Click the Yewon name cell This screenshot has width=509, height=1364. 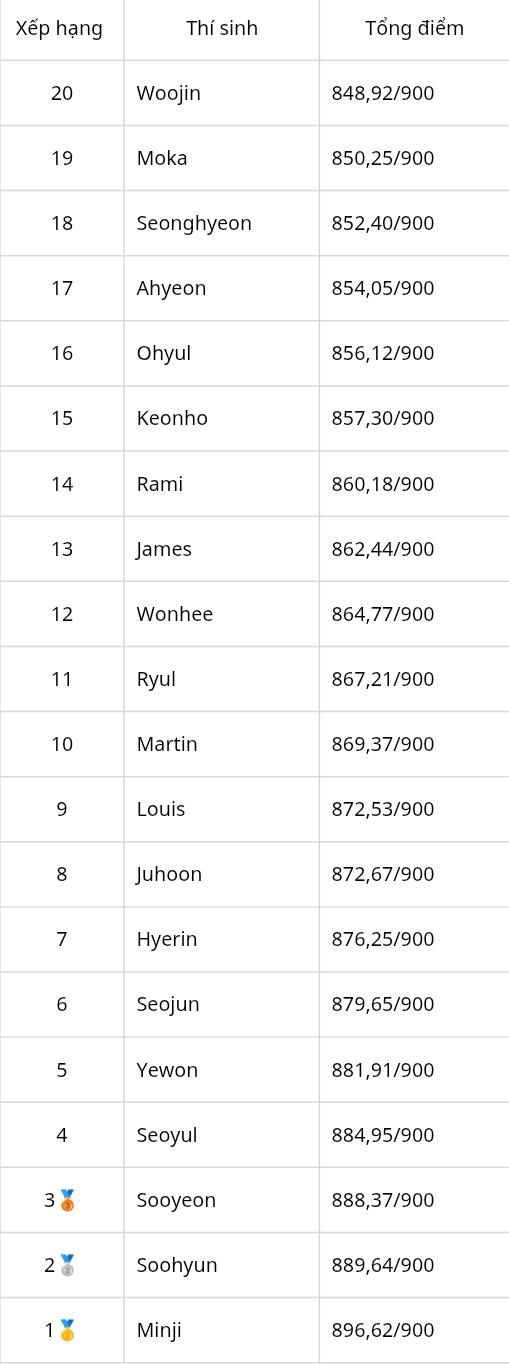point(222,1070)
